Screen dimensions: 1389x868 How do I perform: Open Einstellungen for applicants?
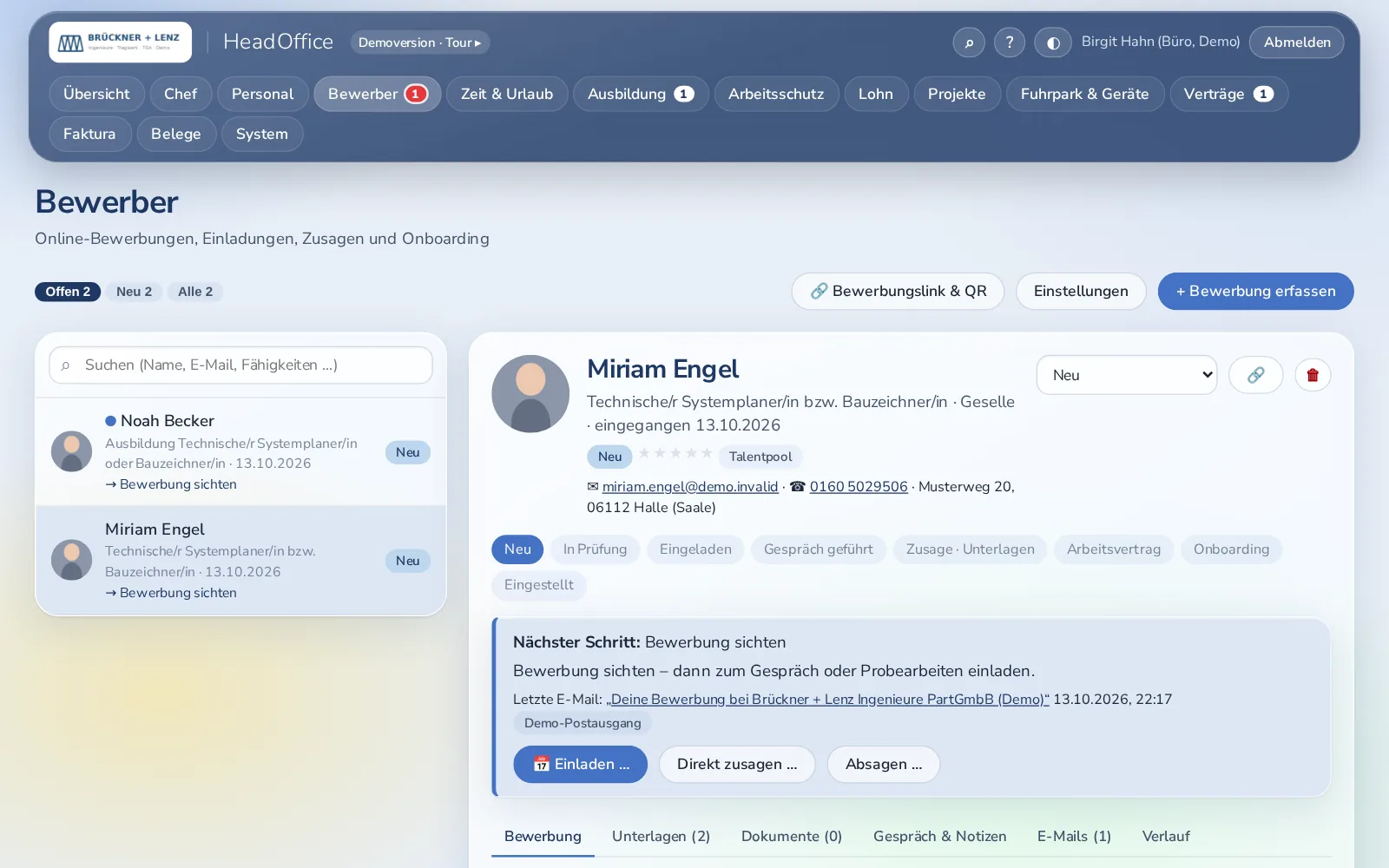1081,292
